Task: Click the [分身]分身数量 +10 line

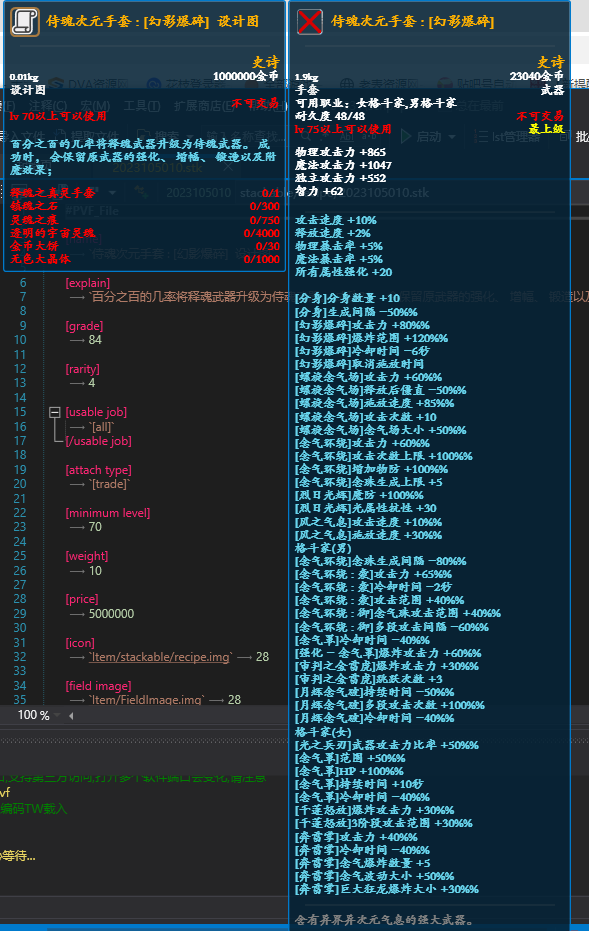Action: click(347, 298)
